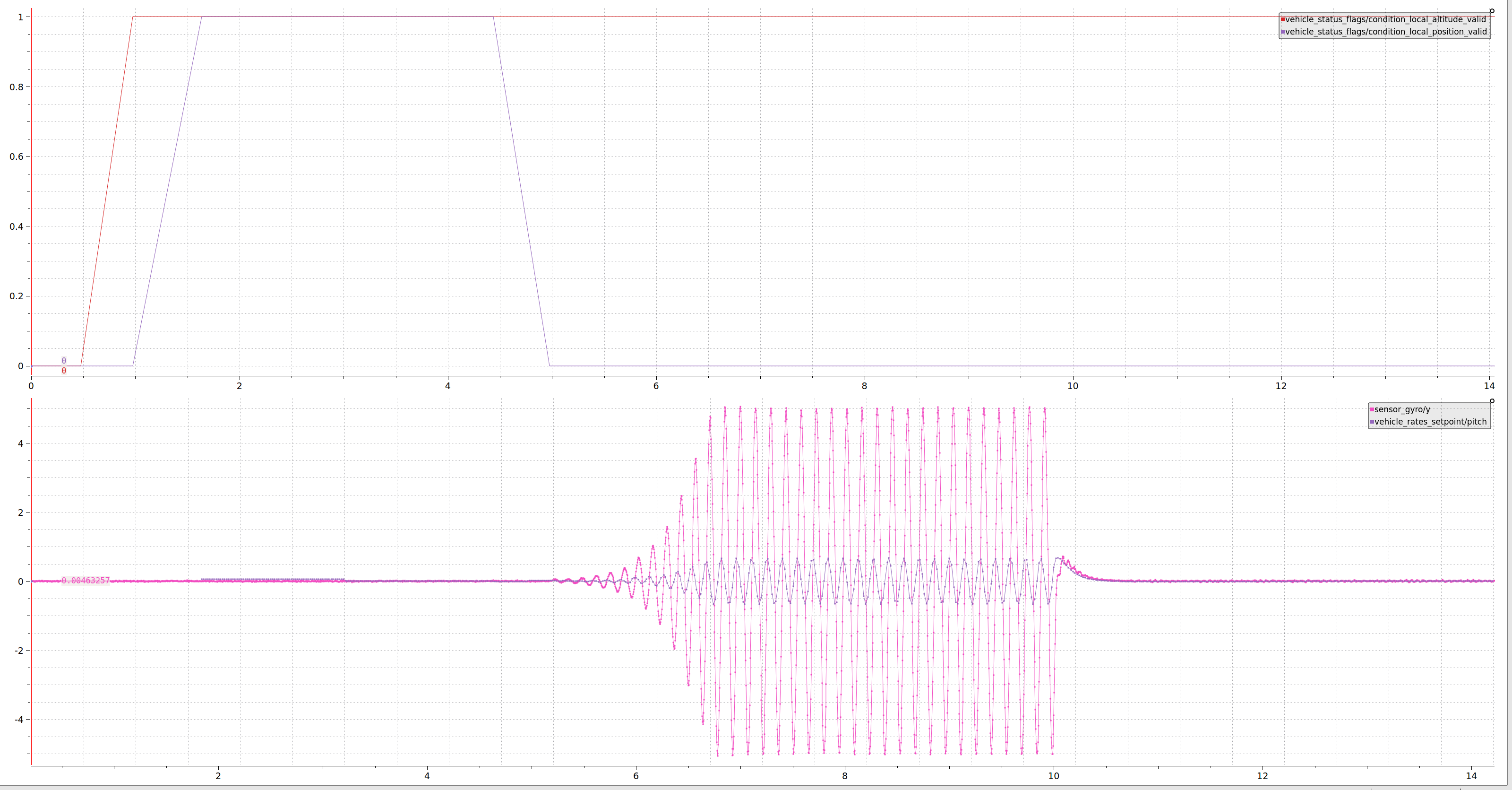
Task: Click the x-axis tick label '14' on the top plot
Action: (x=1490, y=386)
